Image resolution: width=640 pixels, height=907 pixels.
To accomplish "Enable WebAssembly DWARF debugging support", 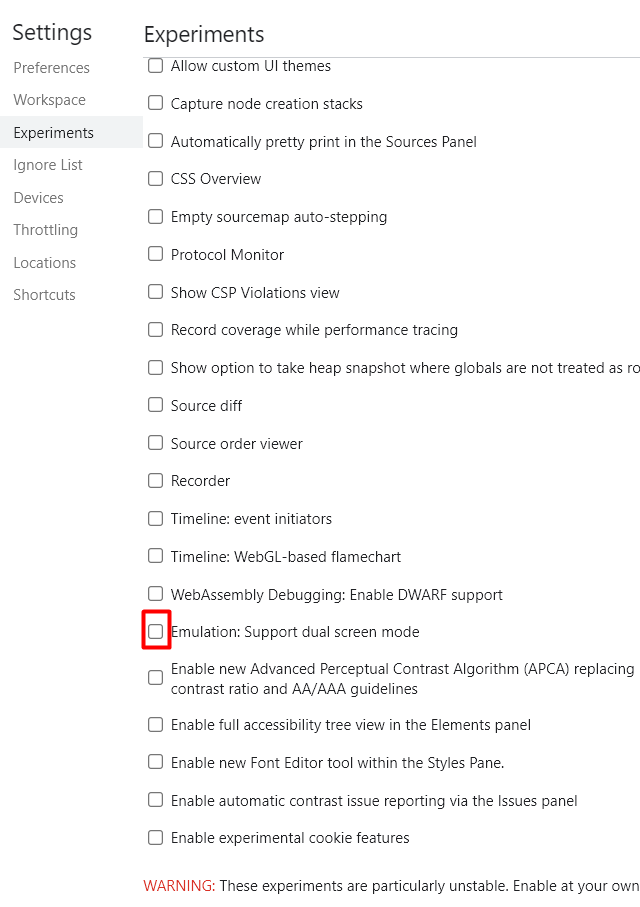I will pos(155,593).
